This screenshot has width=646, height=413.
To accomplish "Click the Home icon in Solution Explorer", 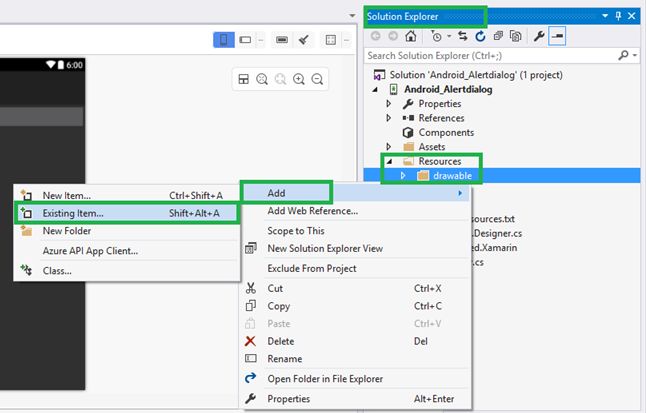I will coord(410,36).
